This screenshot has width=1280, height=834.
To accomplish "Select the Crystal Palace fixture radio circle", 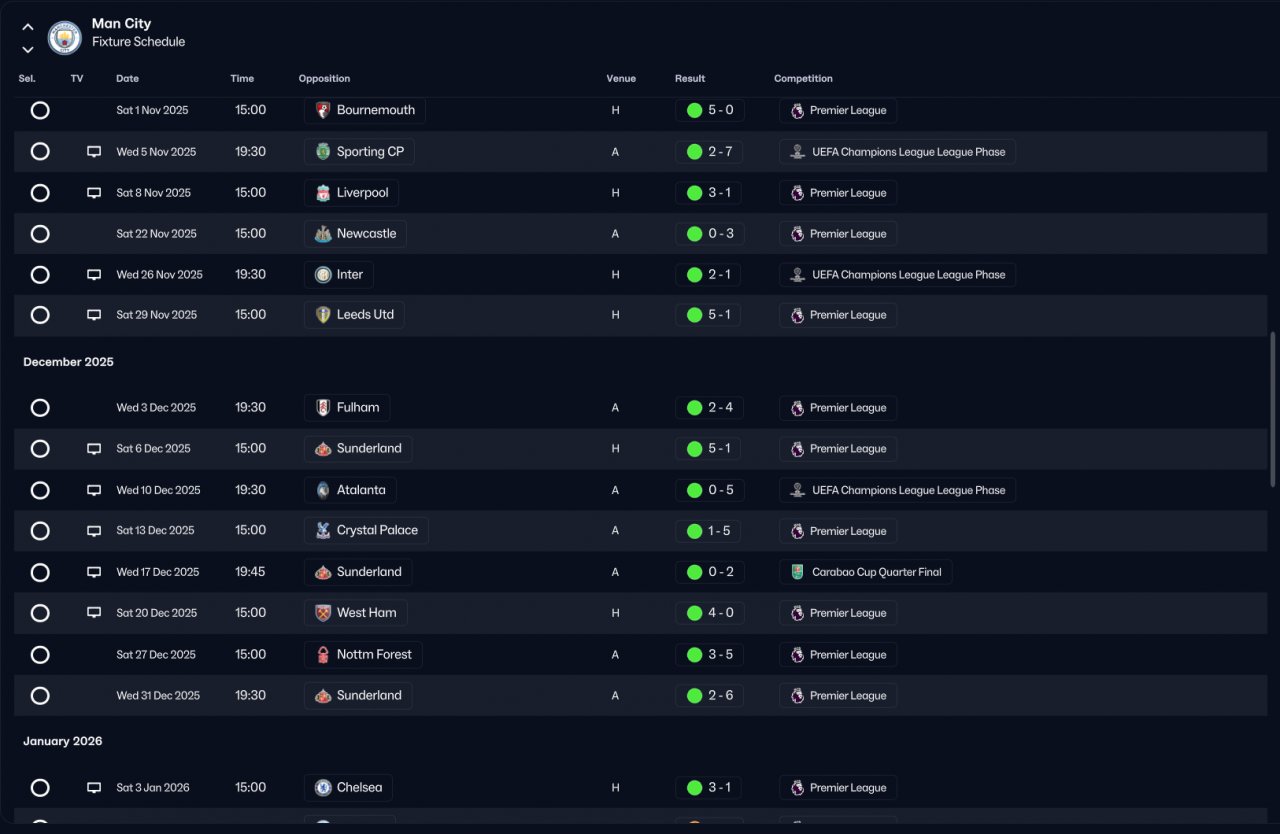I will 40,531.
